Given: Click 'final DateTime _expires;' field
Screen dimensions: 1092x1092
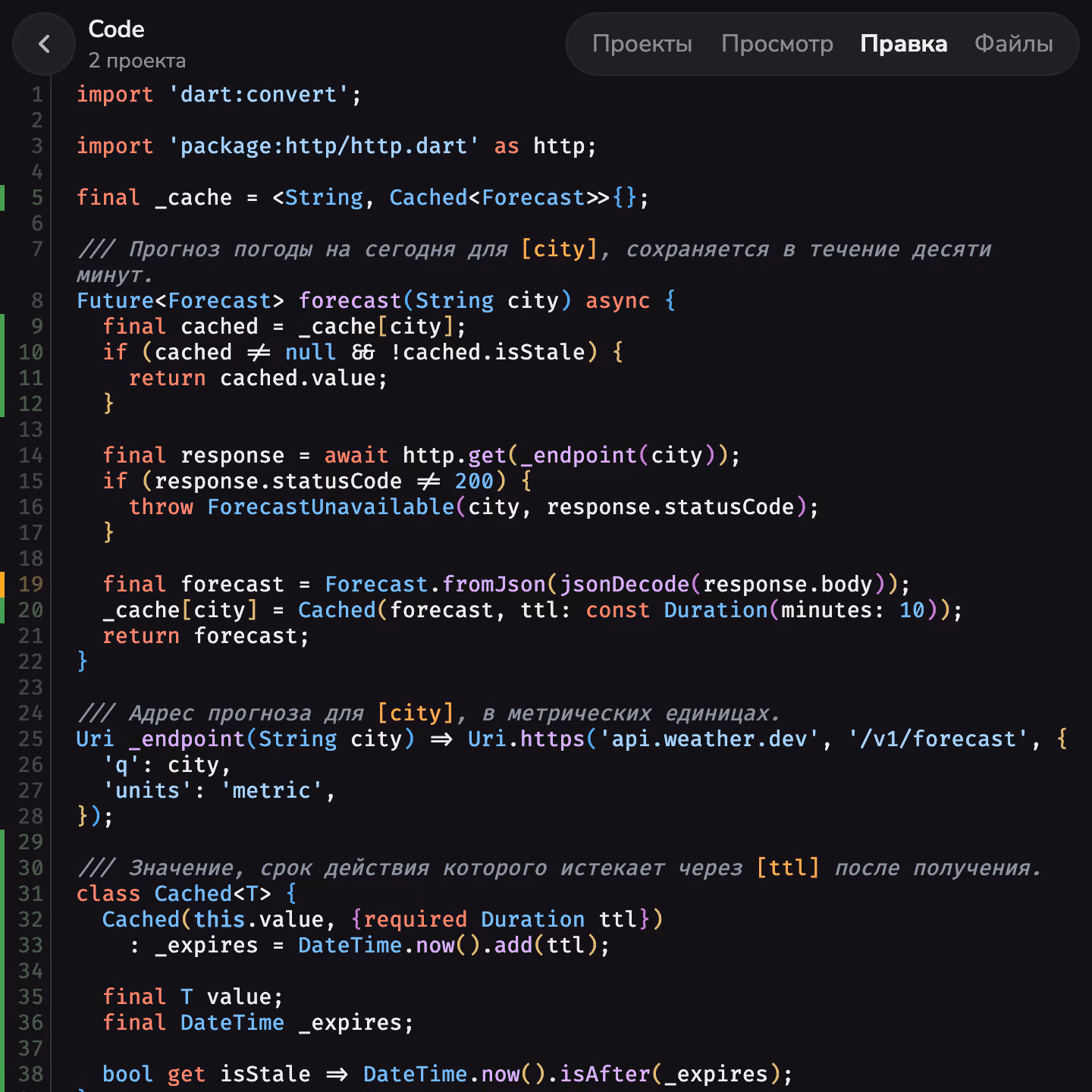Looking at the screenshot, I should click(x=258, y=1023).
